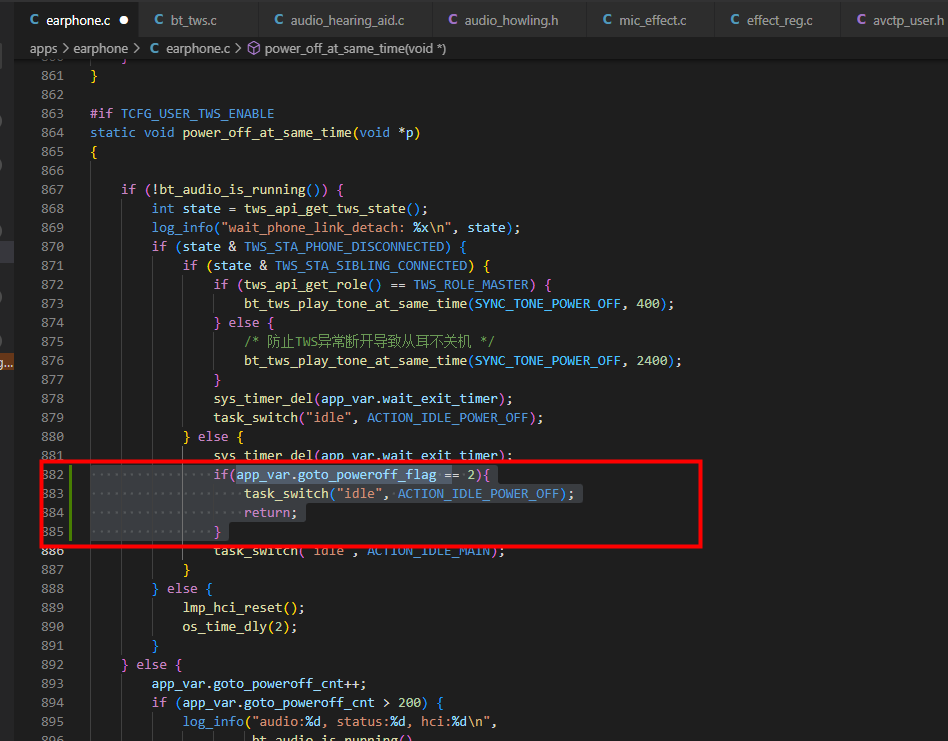
Task: Click ACTION_IDLE_POWER_OFF on line 879
Action: pos(448,418)
